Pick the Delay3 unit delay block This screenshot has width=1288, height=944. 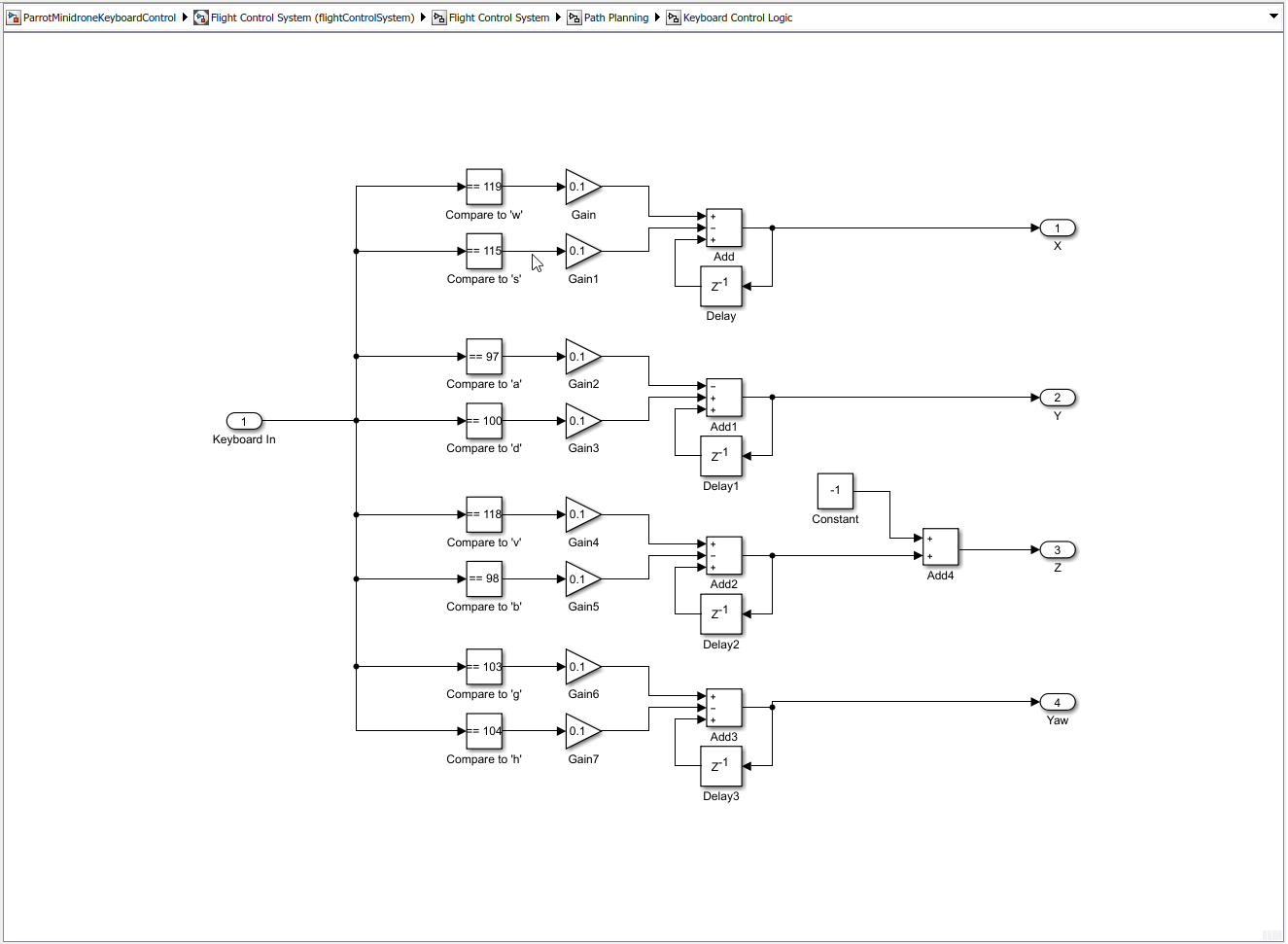(x=721, y=767)
